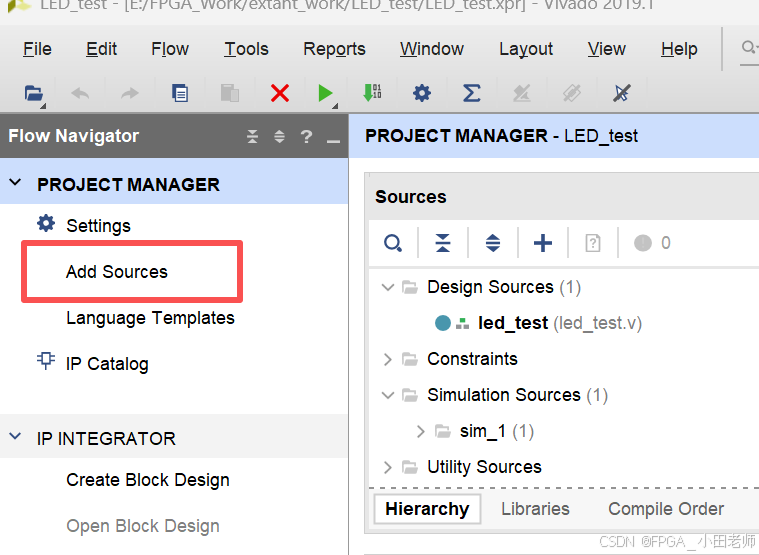Screen dimensions: 759x555
Task: Collapse the PROJECT MANAGER section
Action: 15,184
